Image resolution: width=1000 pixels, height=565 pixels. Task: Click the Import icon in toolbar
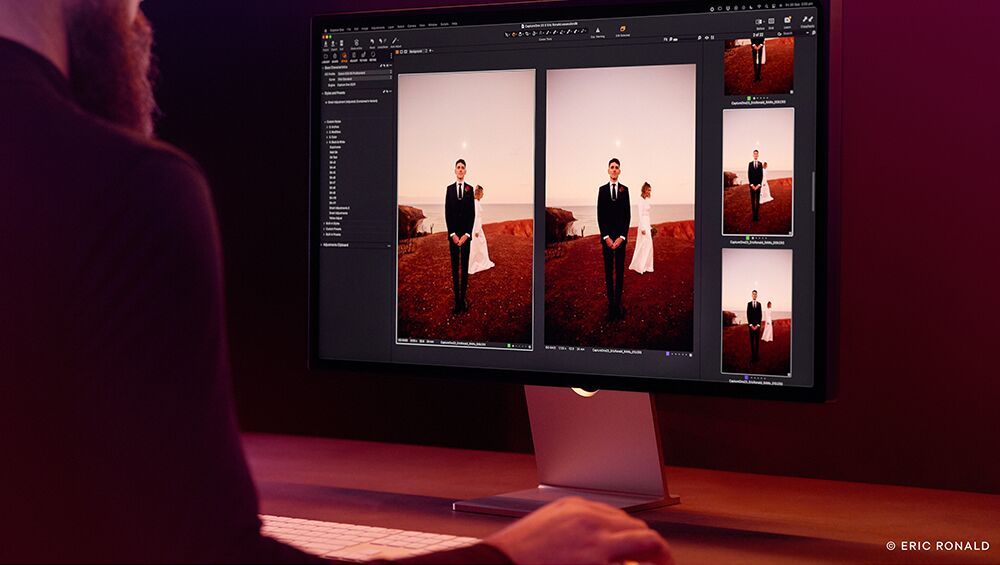click(x=327, y=41)
